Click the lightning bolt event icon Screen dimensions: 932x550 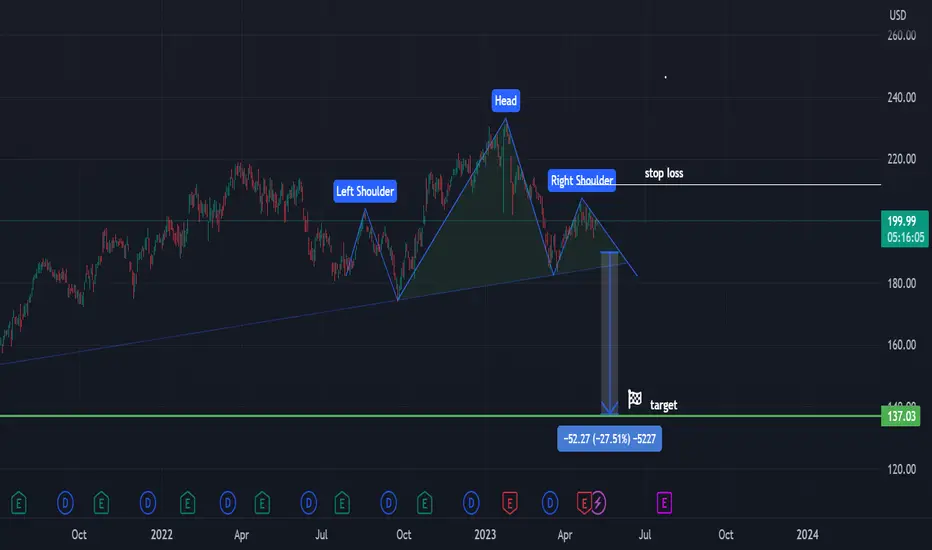point(598,503)
